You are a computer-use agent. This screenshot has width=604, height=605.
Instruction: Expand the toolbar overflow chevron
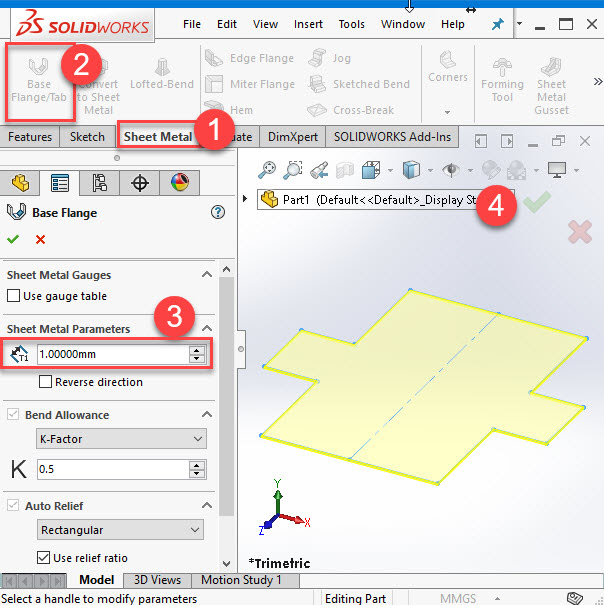[x=598, y=81]
